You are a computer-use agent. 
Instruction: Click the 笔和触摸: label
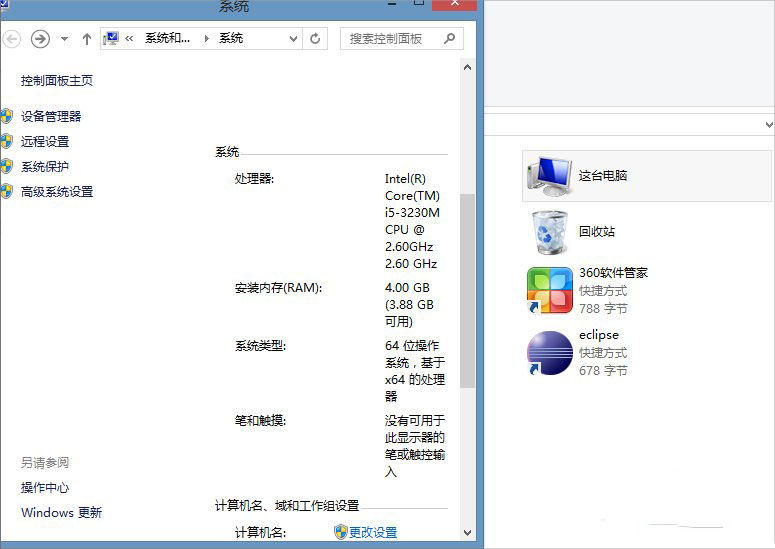point(260,421)
